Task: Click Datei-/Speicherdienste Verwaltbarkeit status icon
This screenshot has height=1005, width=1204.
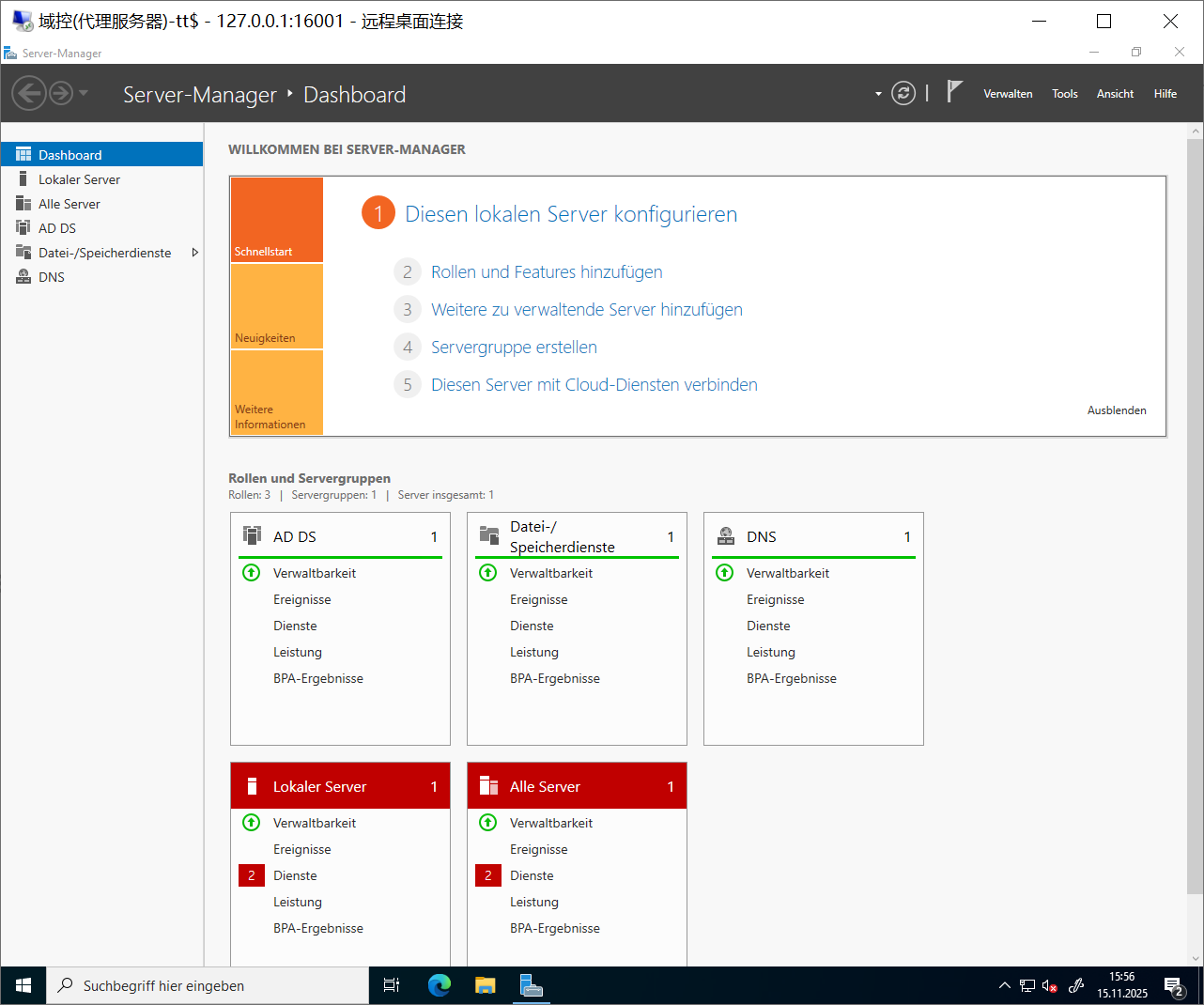Action: tap(488, 573)
